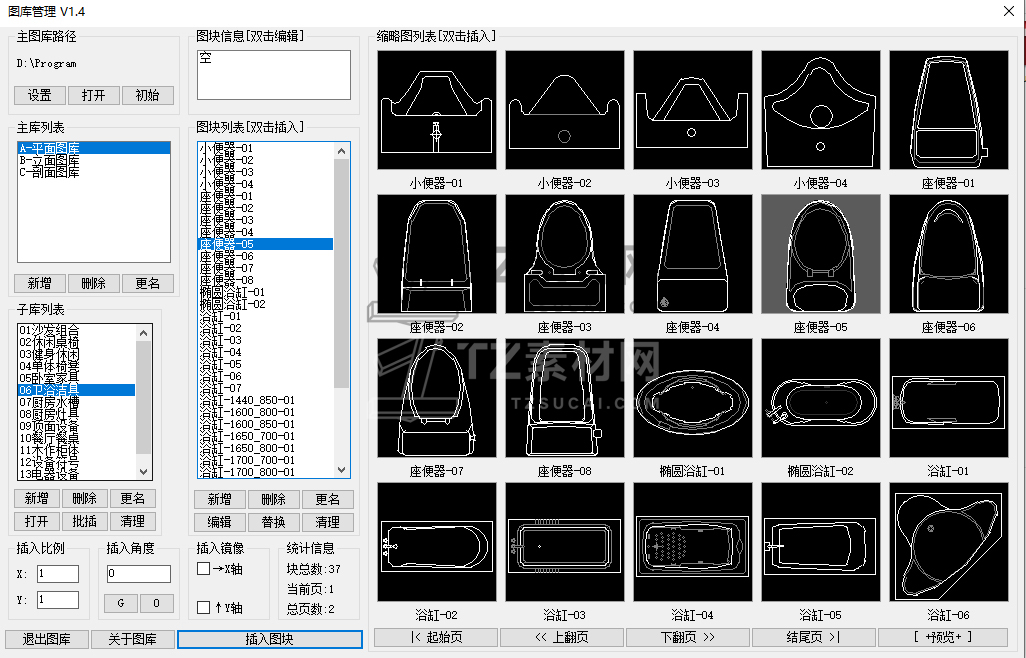Select the 小便器-01 thumbnail

436,110
